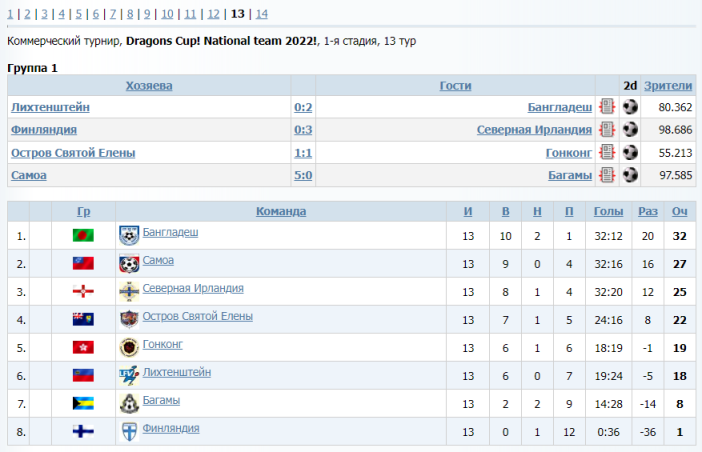Viewport: 702px width, 452px height.
Task: Click 2D ball icon for Самоа–Багамы match
Action: [x=630, y=175]
